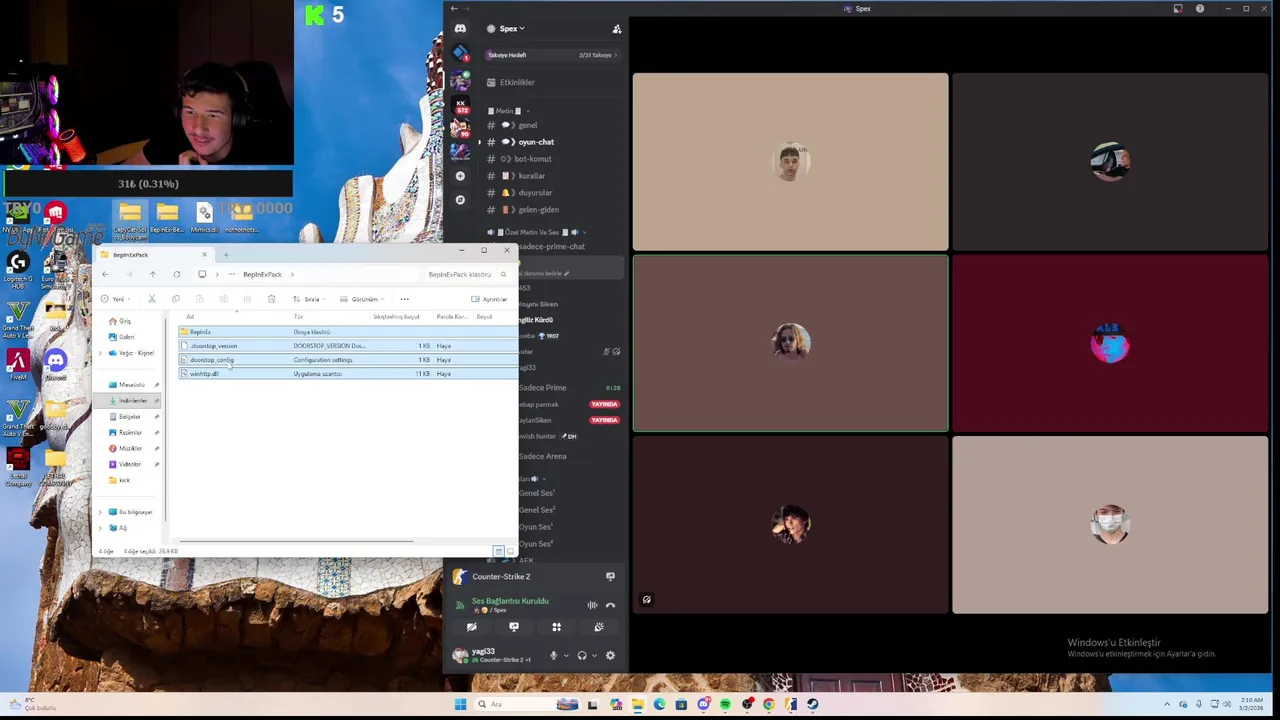This screenshot has height=720, width=1280.
Task: Open the Yeni new item dropdown
Action: (x=115, y=299)
